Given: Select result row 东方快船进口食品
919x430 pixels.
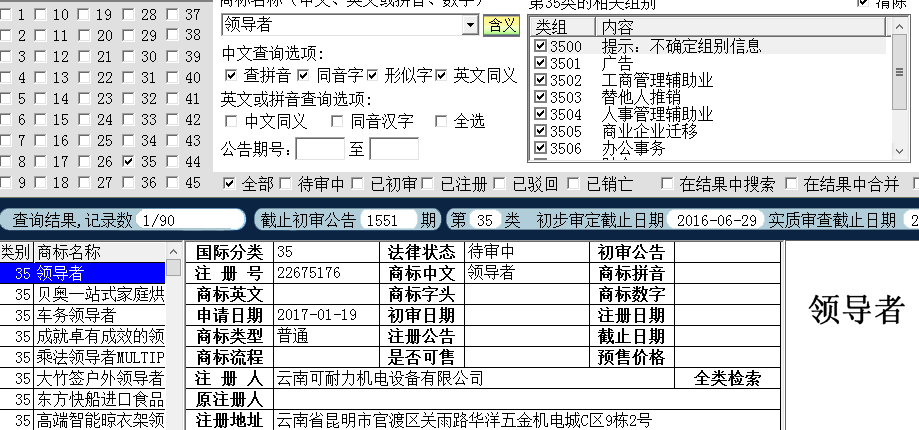Looking at the screenshot, I should (x=83, y=400).
